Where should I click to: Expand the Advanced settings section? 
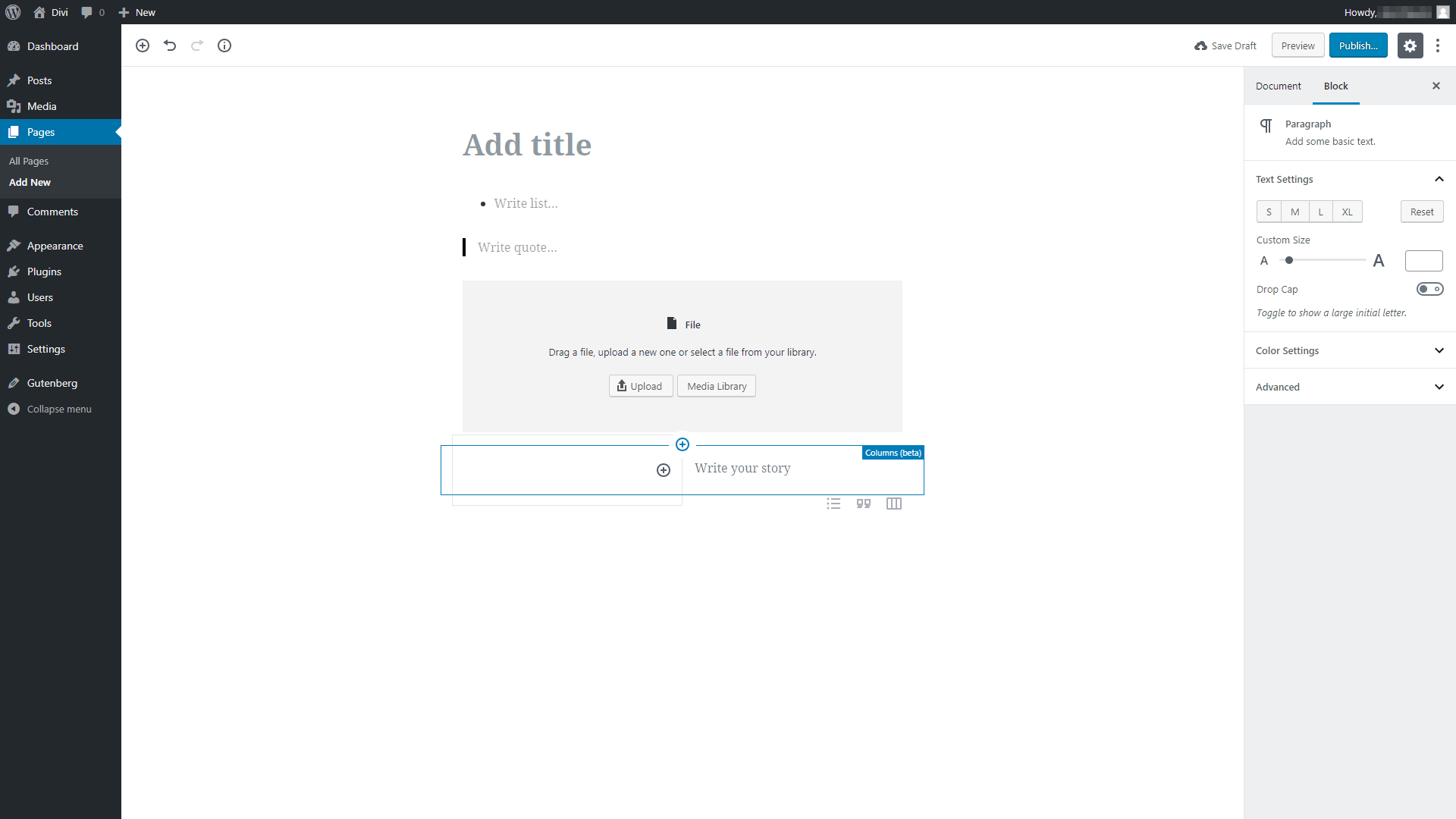click(x=1349, y=387)
